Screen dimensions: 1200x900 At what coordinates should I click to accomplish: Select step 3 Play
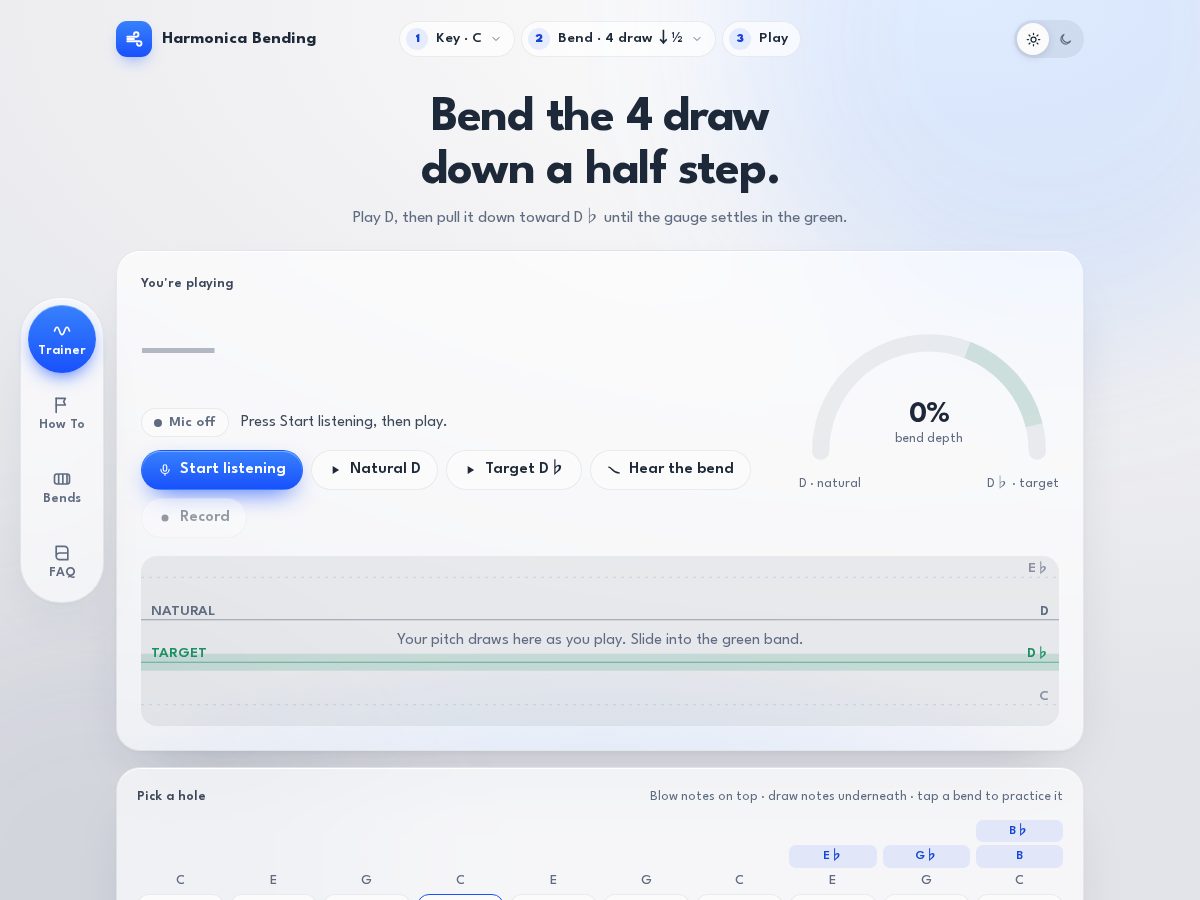click(761, 39)
